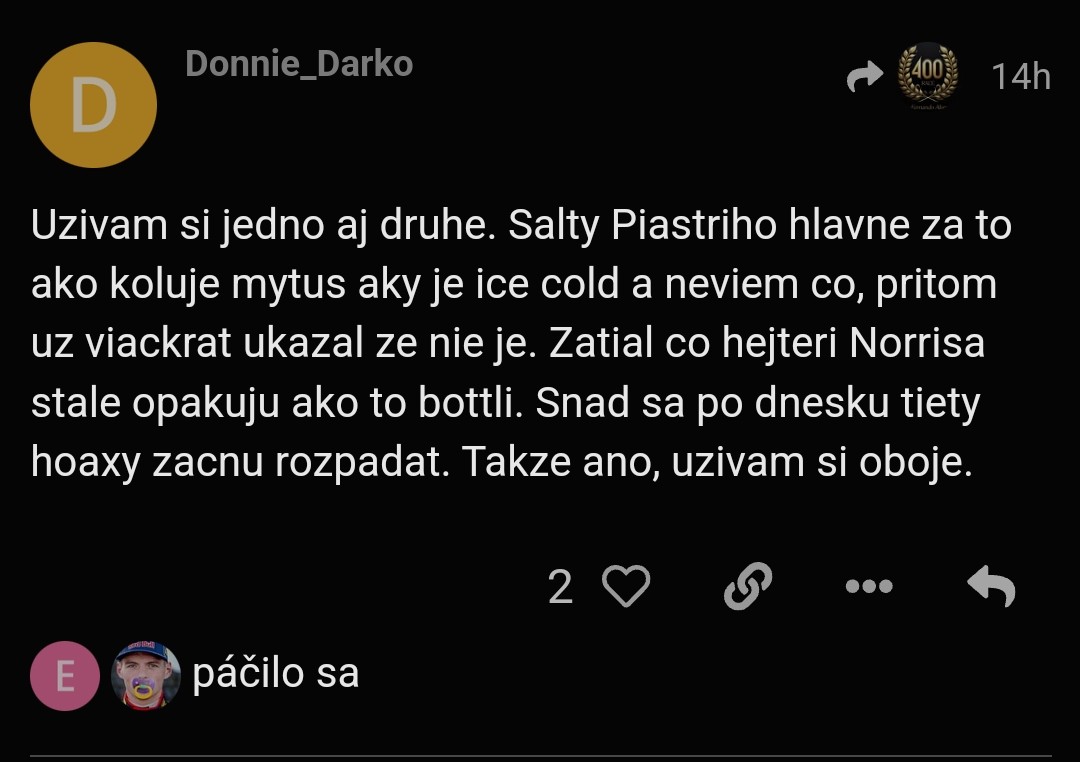Click the 14h post timestamp
The height and width of the screenshot is (762, 1080).
point(1021,76)
